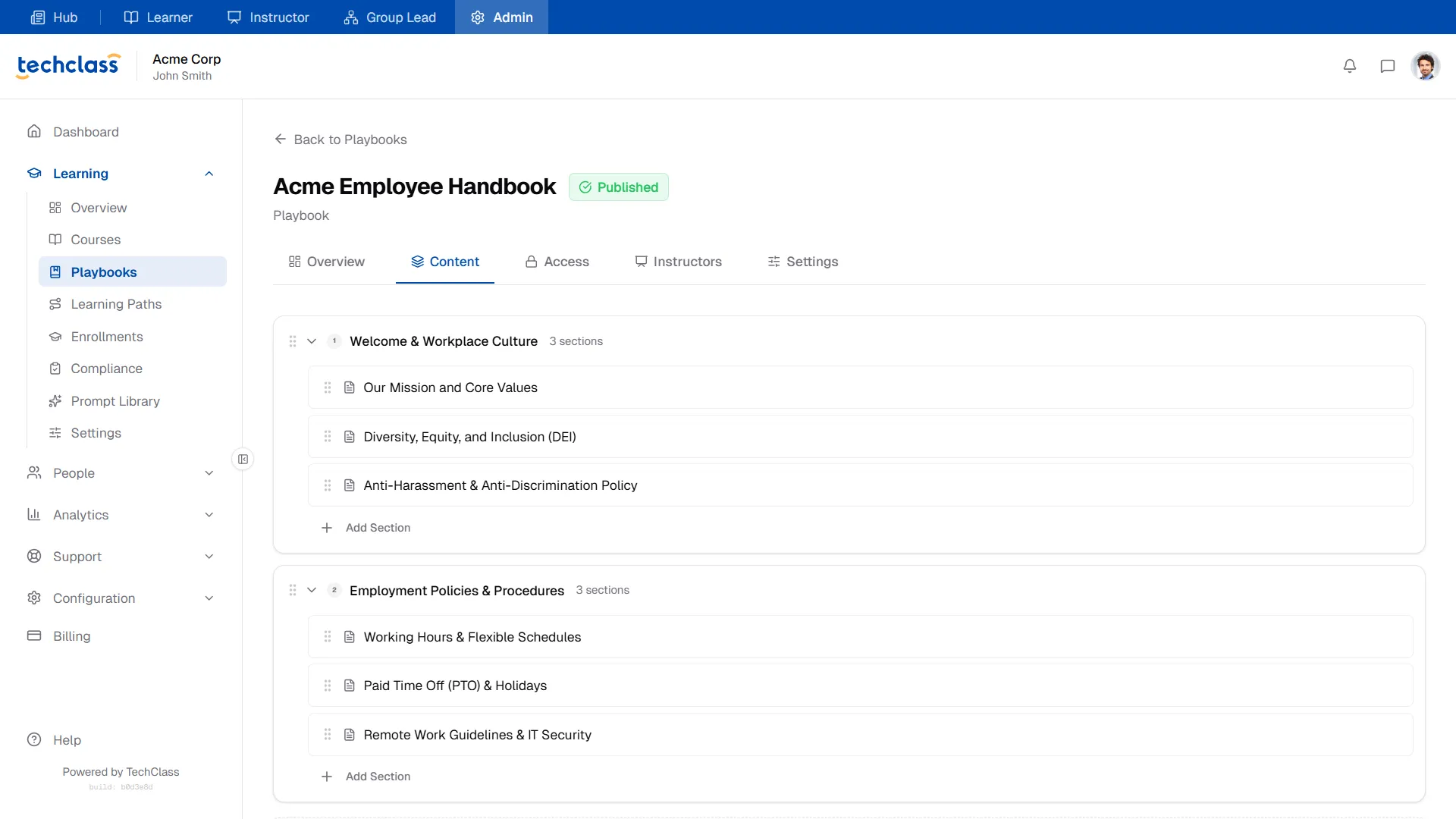Click the back arrow icon beside Back to Playbooks
This screenshot has width=1456, height=819.
tap(281, 140)
